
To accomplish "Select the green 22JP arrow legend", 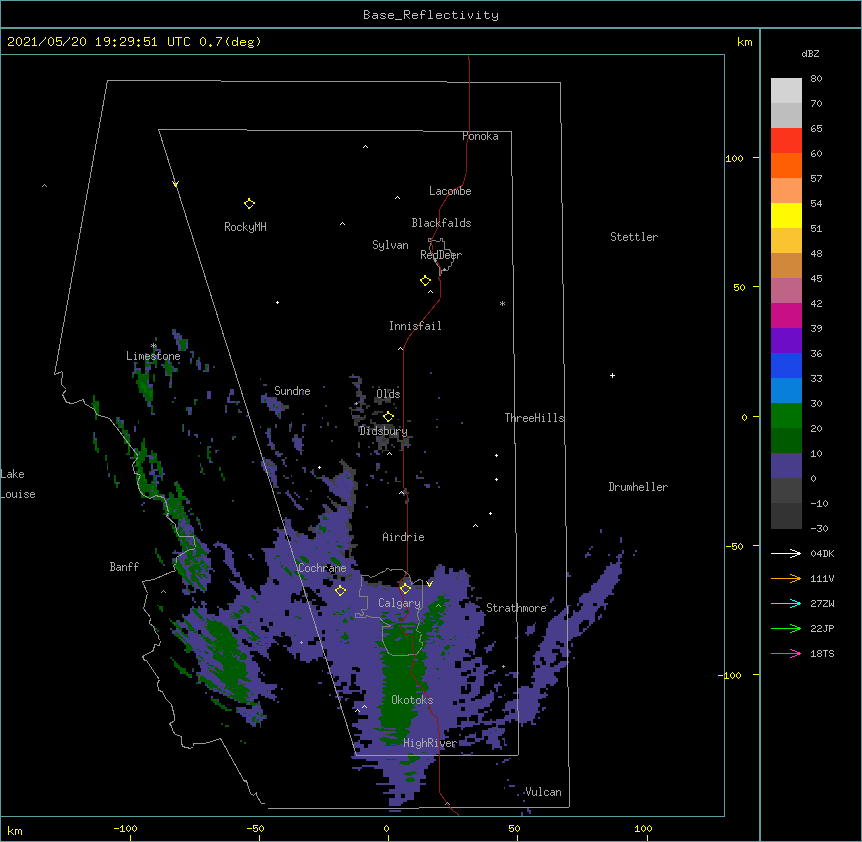I will [x=786, y=628].
